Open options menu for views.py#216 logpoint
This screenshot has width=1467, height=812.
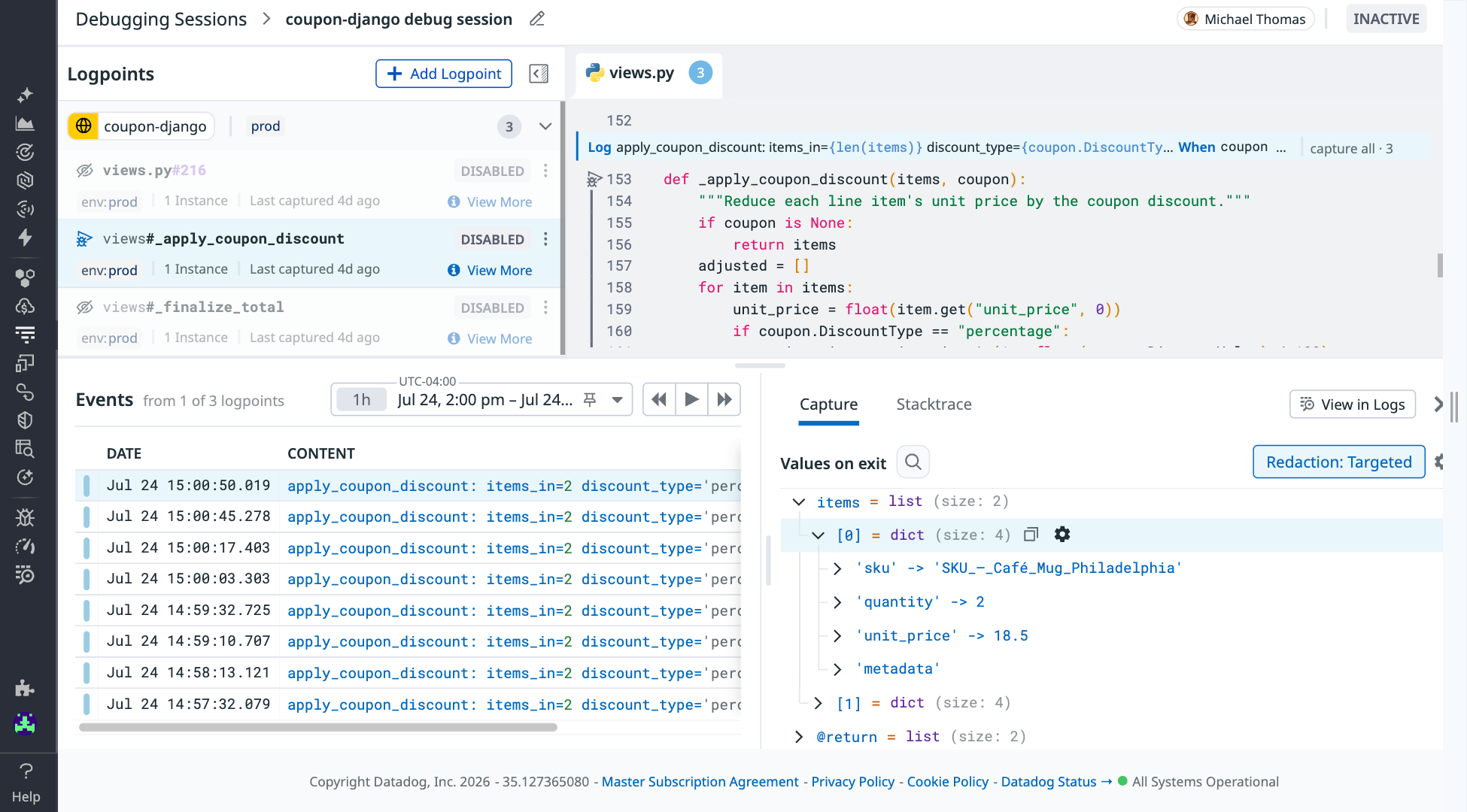pos(545,171)
